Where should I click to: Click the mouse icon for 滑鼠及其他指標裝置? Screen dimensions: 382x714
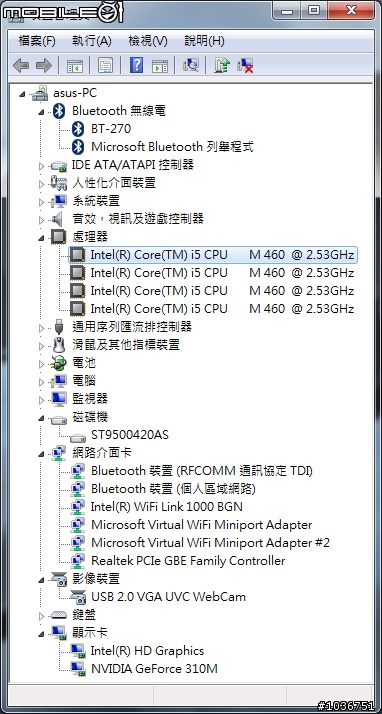coord(59,345)
